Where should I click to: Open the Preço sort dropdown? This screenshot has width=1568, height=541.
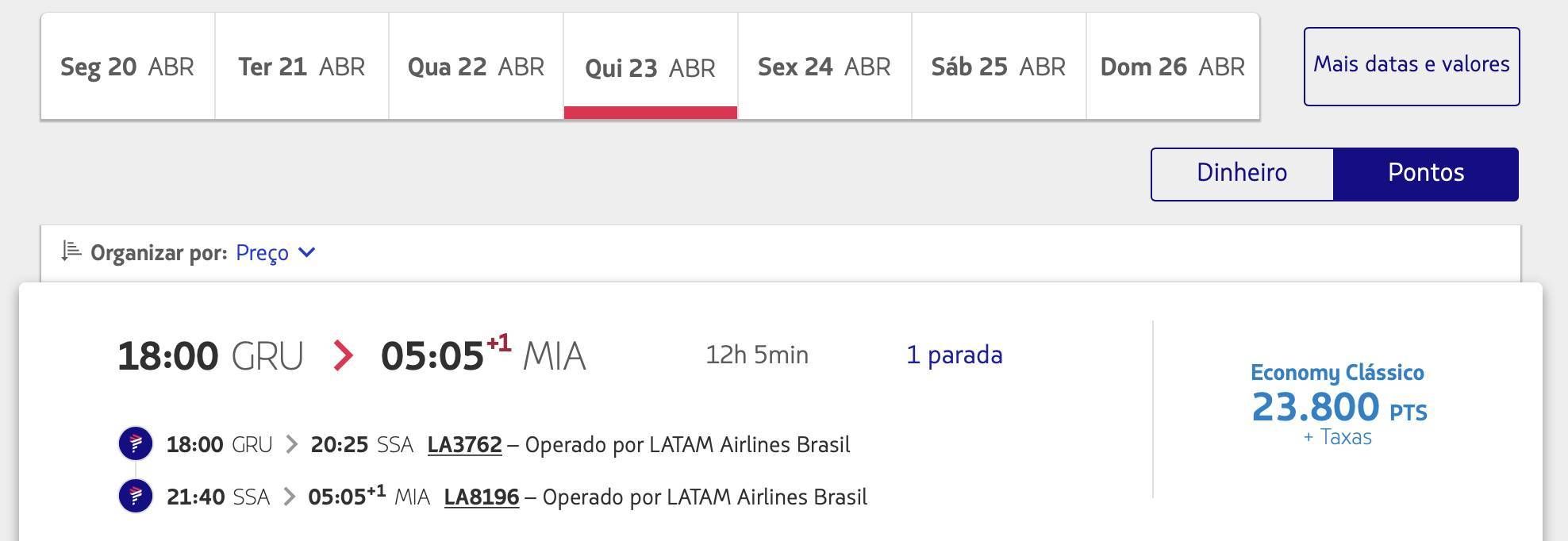[x=275, y=253]
